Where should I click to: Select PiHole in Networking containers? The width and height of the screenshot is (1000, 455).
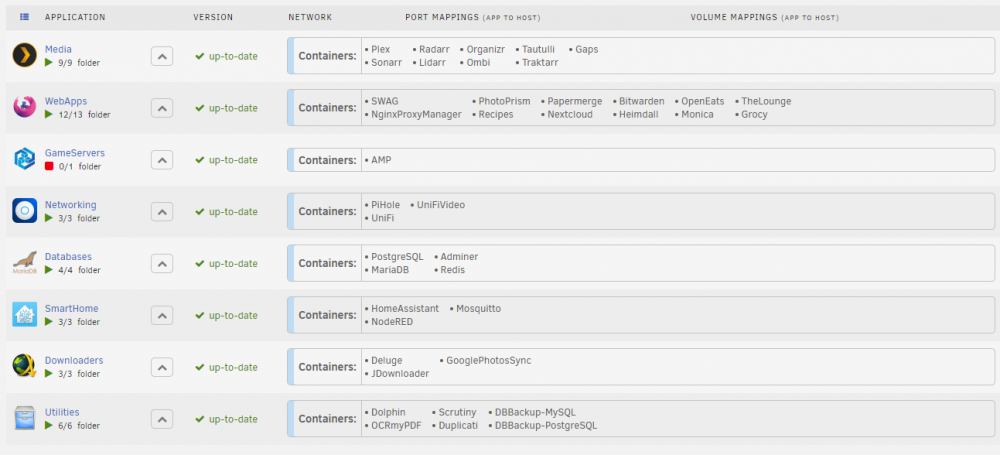(x=385, y=205)
